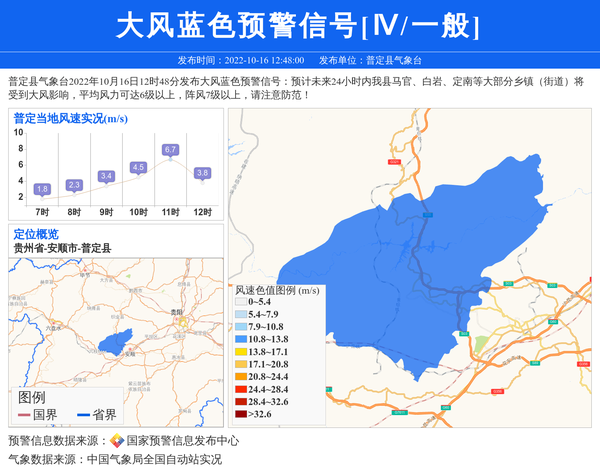Click the >32.6 dark red legend swatch
The height and width of the screenshot is (471, 600).
pyautogui.click(x=240, y=414)
